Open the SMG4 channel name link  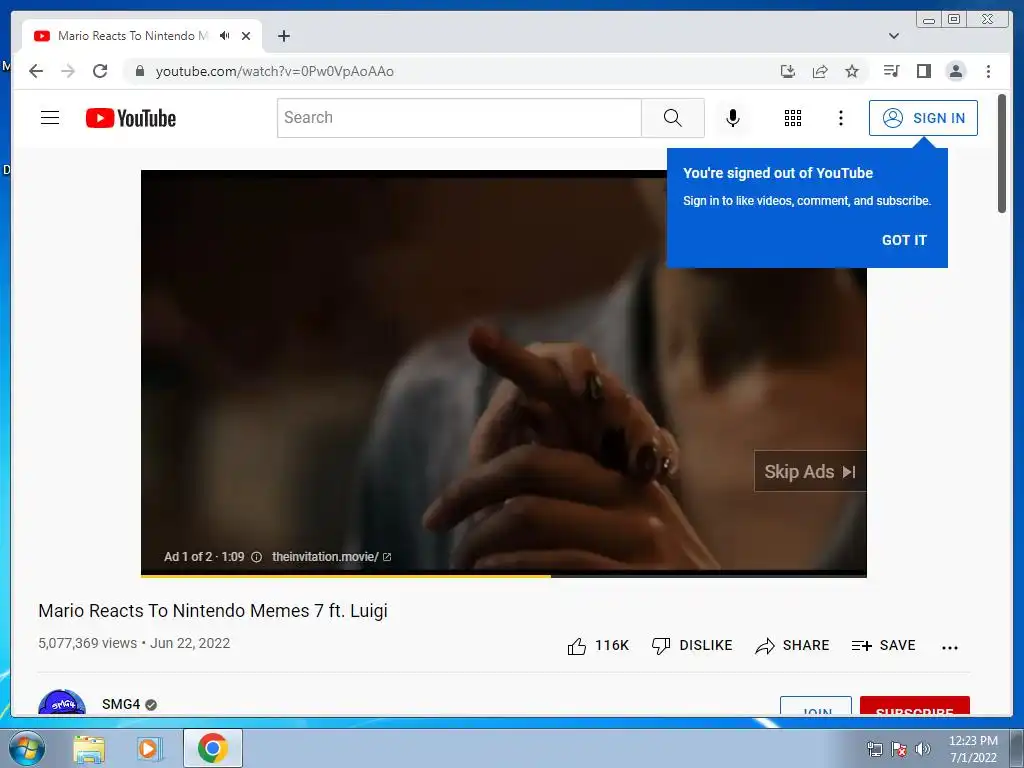tap(121, 704)
